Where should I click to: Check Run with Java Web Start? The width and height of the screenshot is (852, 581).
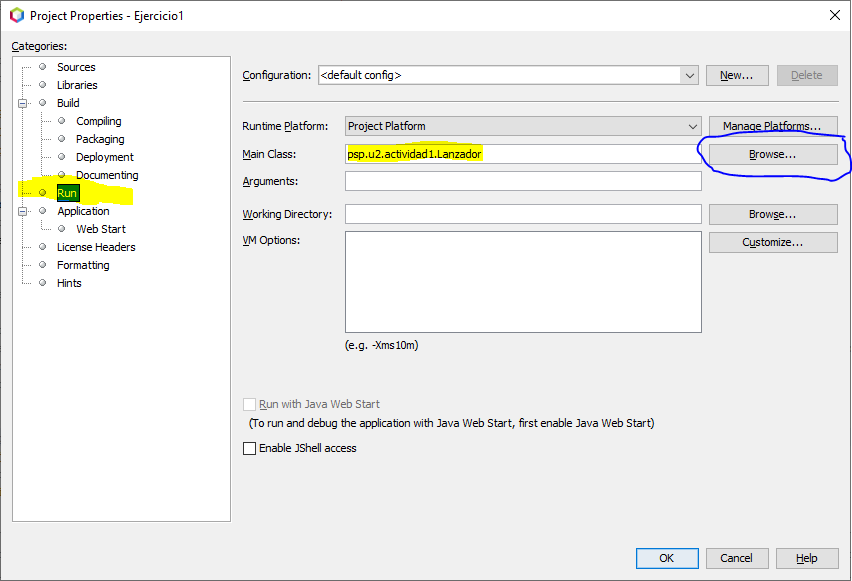250,404
